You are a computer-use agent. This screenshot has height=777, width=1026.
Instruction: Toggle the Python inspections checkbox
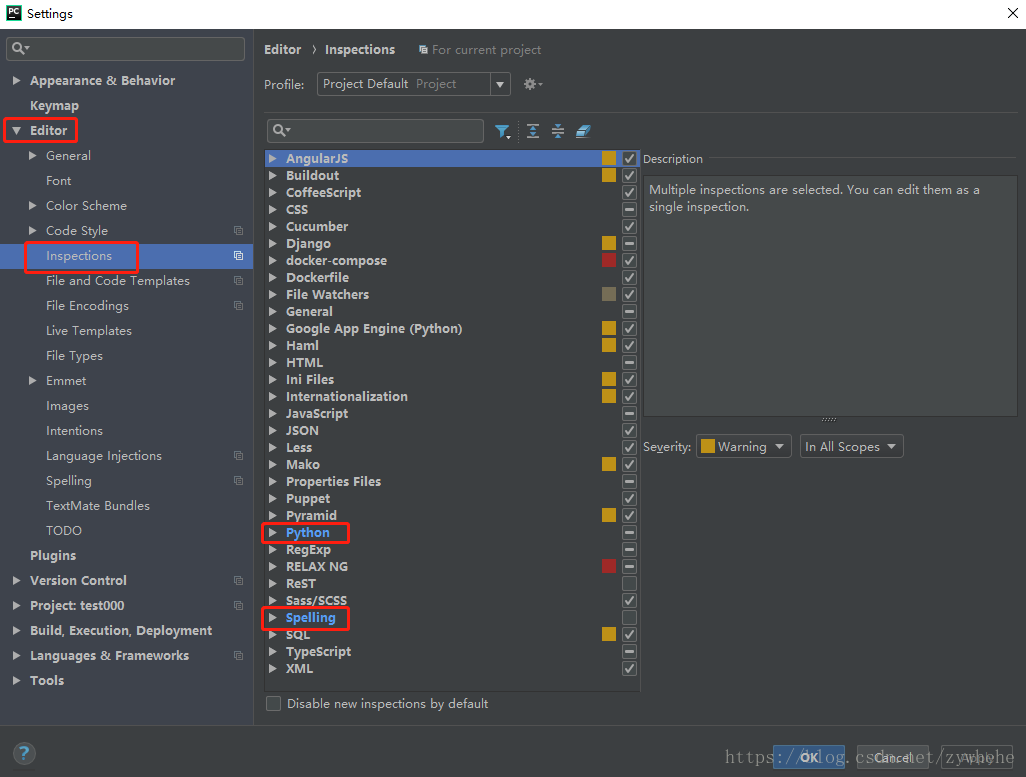tap(629, 533)
